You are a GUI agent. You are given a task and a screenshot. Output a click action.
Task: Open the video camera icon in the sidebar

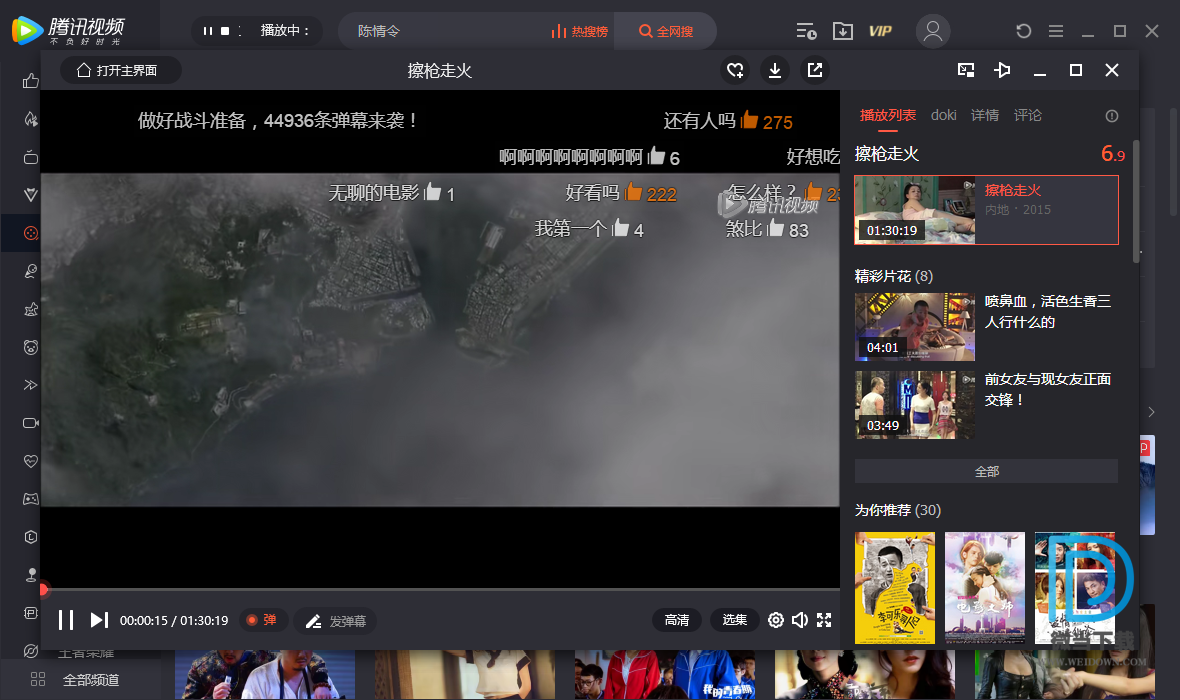tap(31, 423)
